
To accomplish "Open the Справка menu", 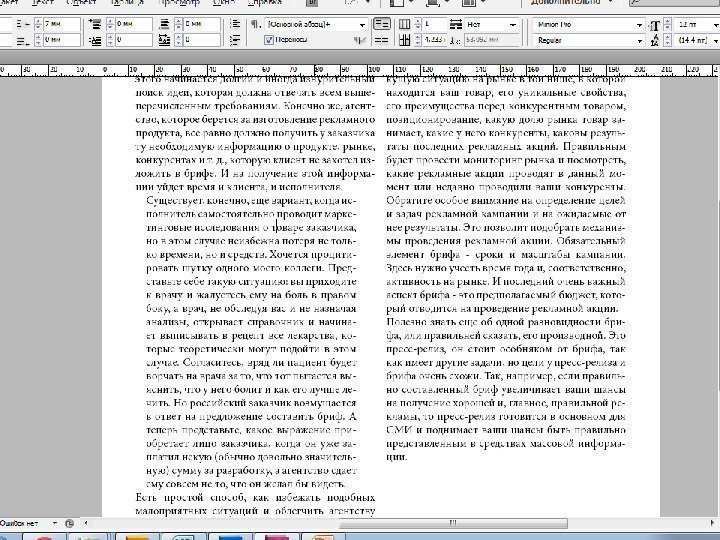I will coord(264,2).
